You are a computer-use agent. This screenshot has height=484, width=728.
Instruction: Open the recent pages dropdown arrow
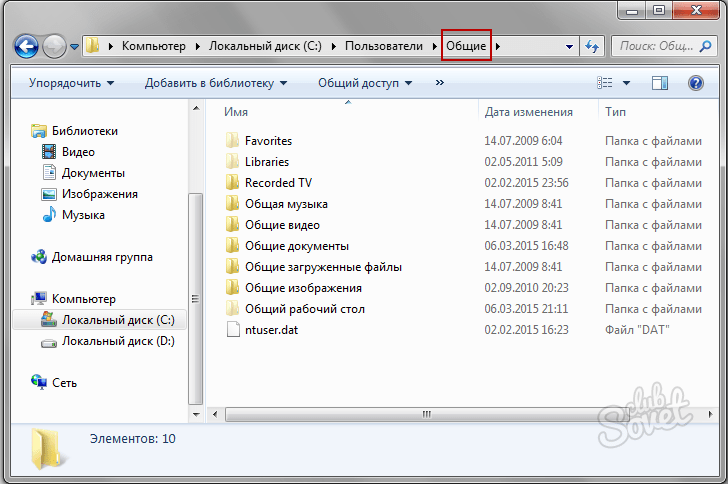(x=74, y=46)
